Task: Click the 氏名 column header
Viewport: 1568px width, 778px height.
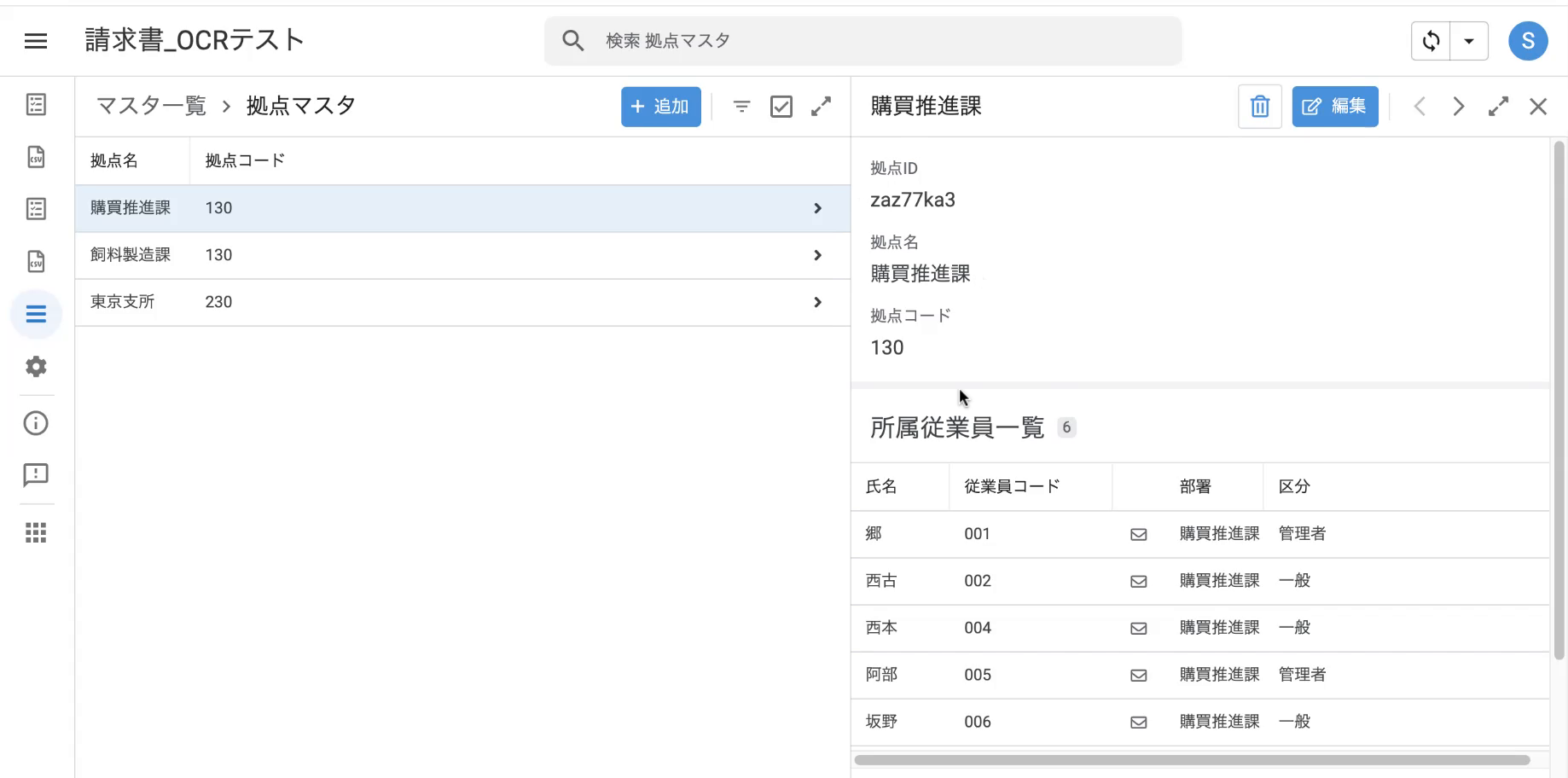Action: (881, 486)
